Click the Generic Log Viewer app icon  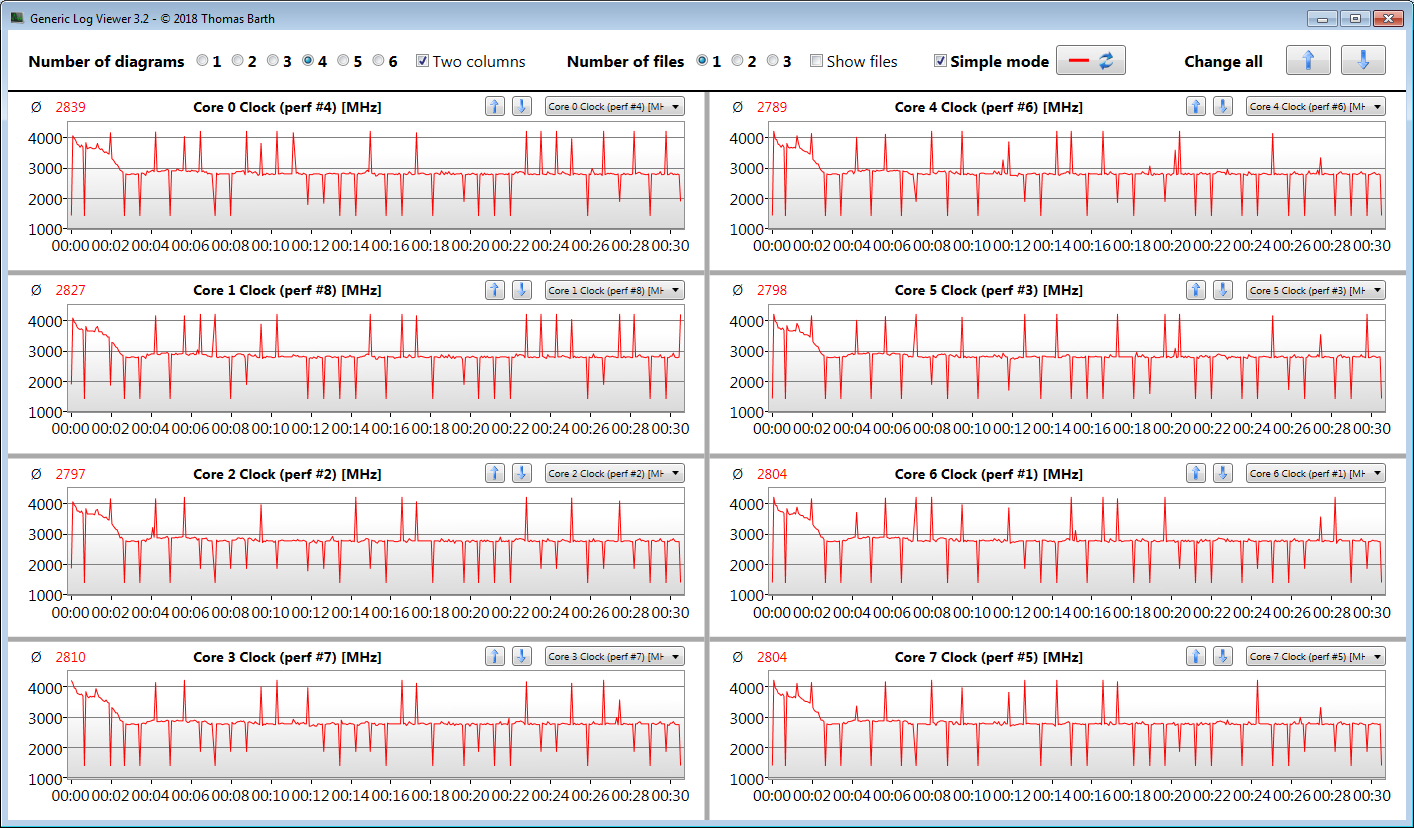[x=17, y=18]
